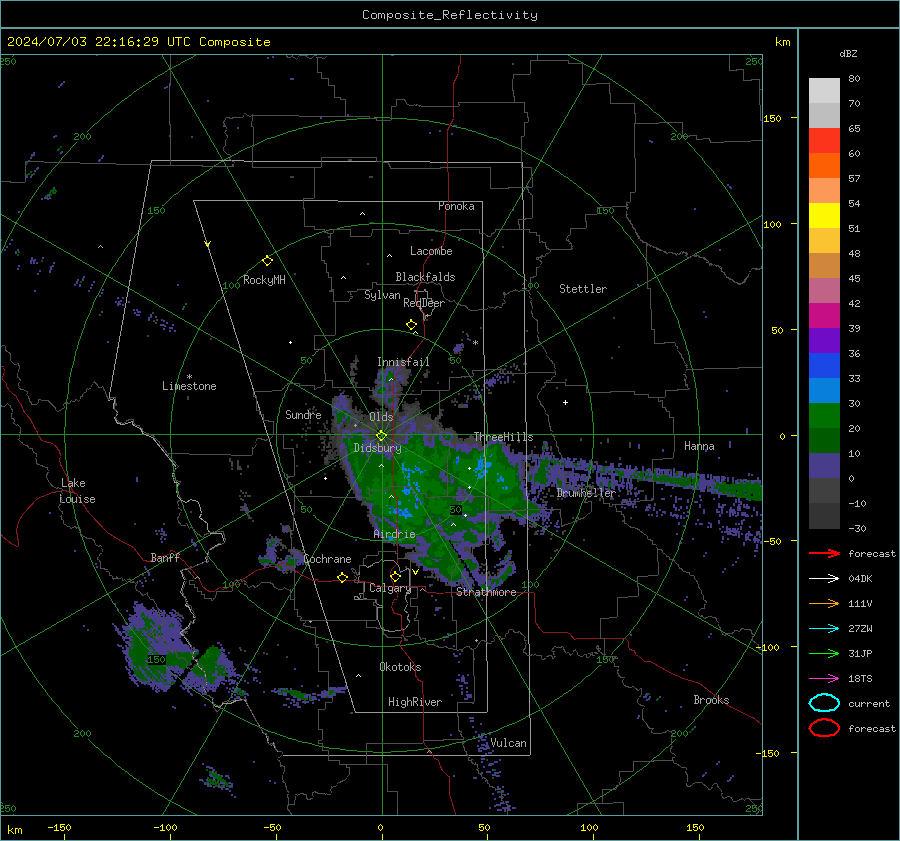Click the Drumheller city label

[x=585, y=493]
